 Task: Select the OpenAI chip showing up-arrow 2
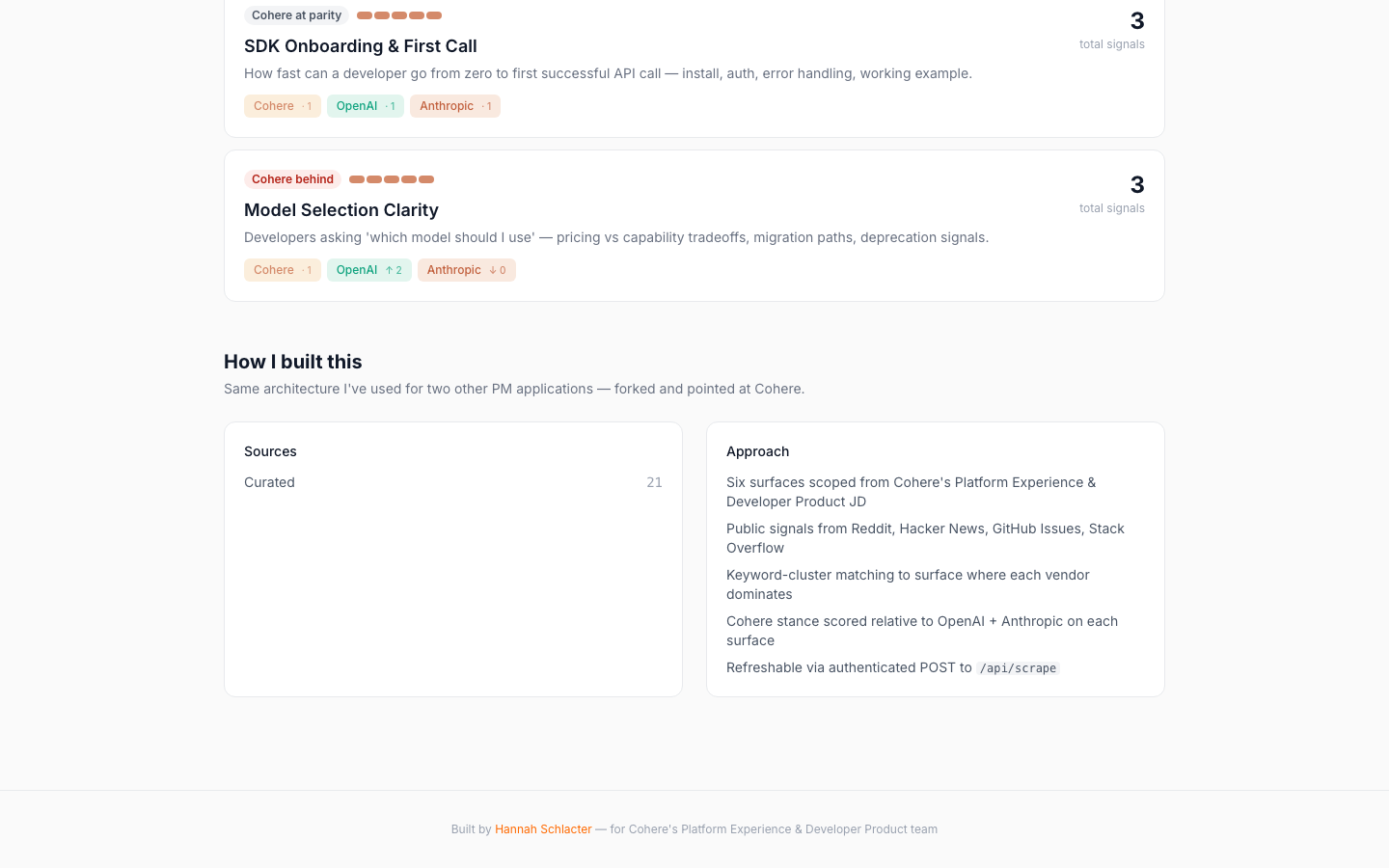369,270
